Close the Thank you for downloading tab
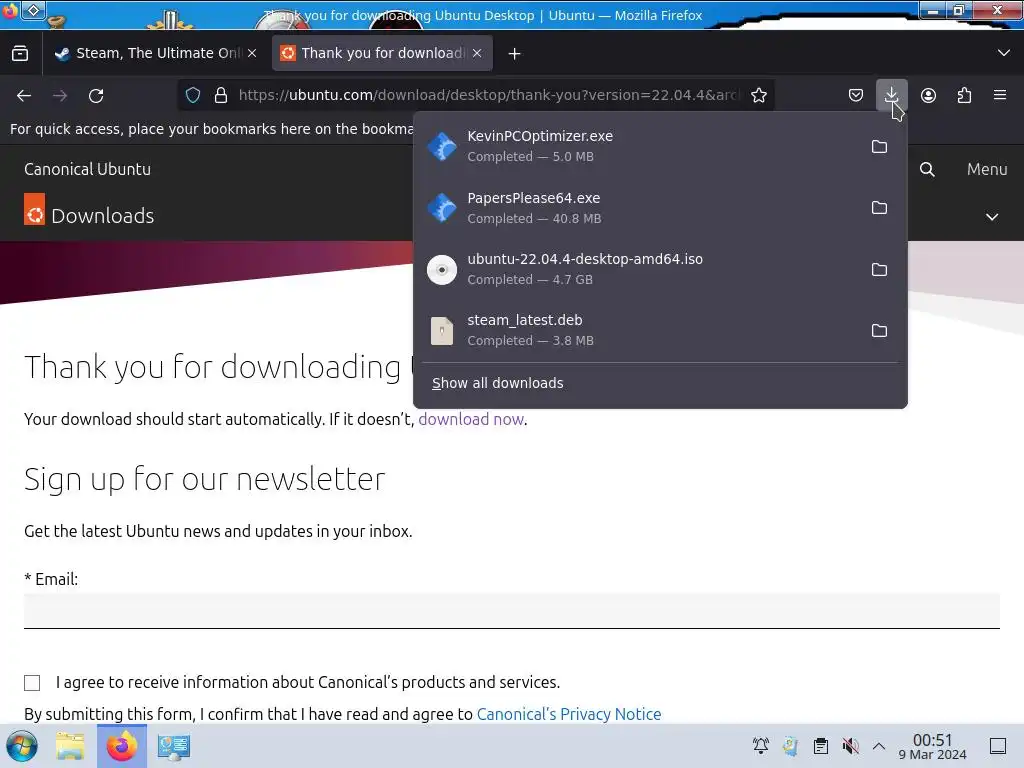Screen dimensions: 1024x768 click(x=477, y=54)
